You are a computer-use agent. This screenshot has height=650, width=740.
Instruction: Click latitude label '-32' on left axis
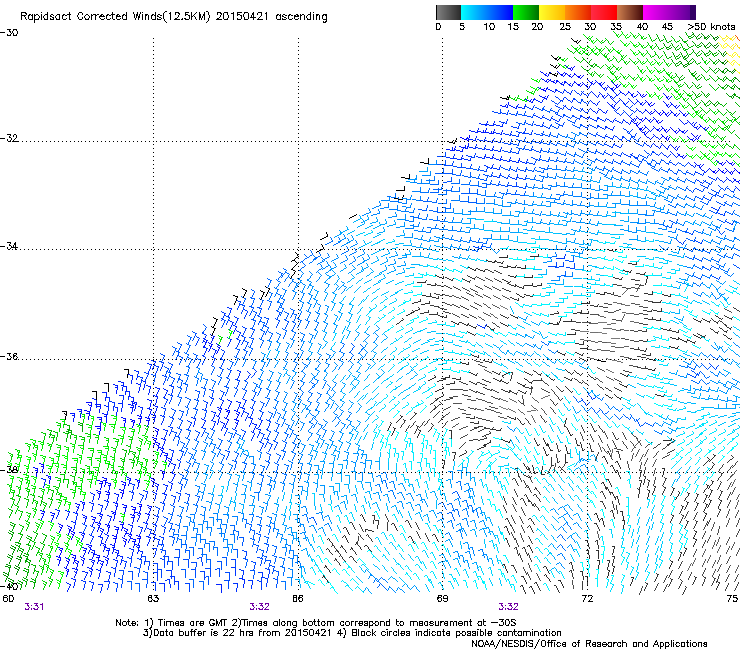pos(9,138)
